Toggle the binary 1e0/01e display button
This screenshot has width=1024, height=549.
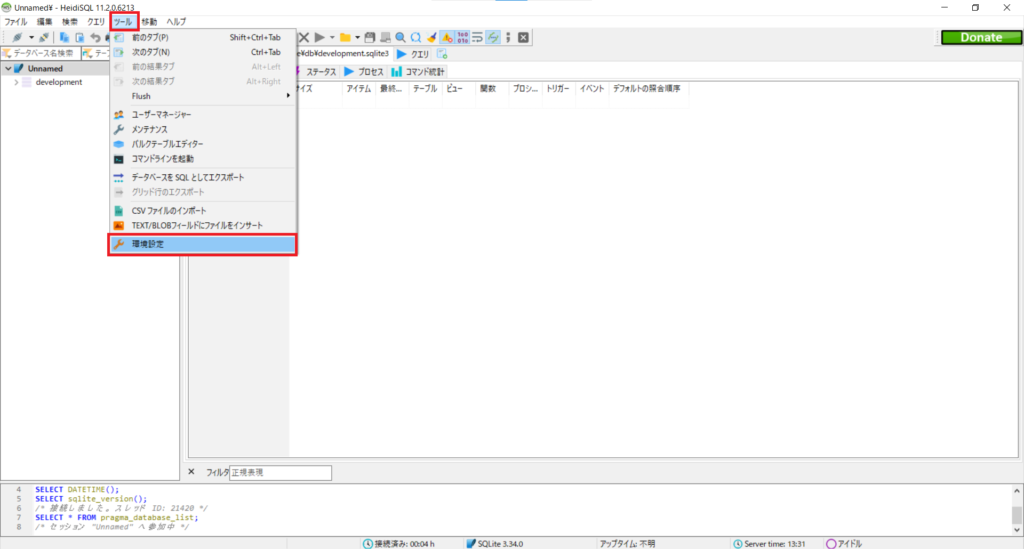point(463,37)
